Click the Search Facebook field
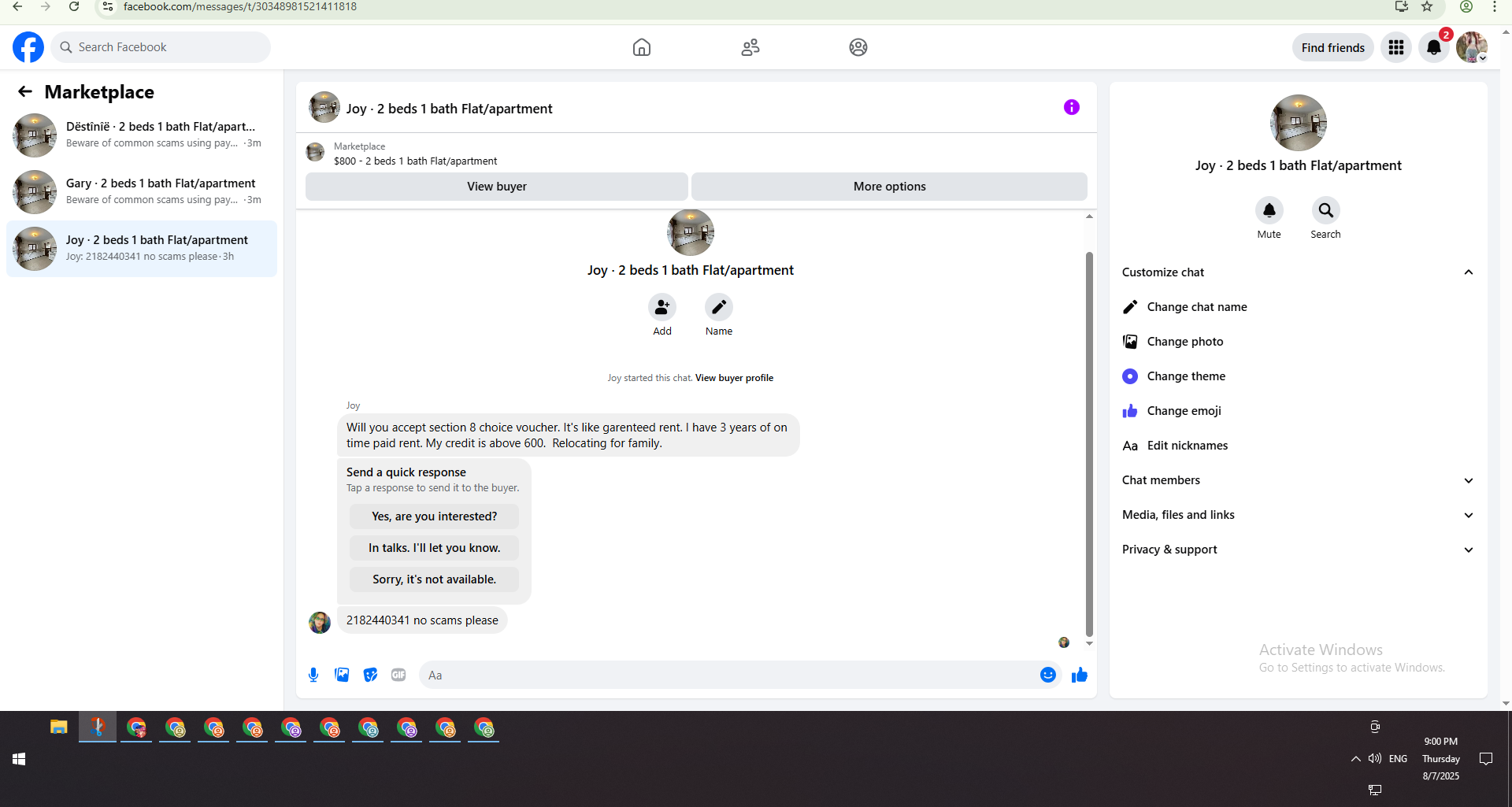 (x=161, y=47)
